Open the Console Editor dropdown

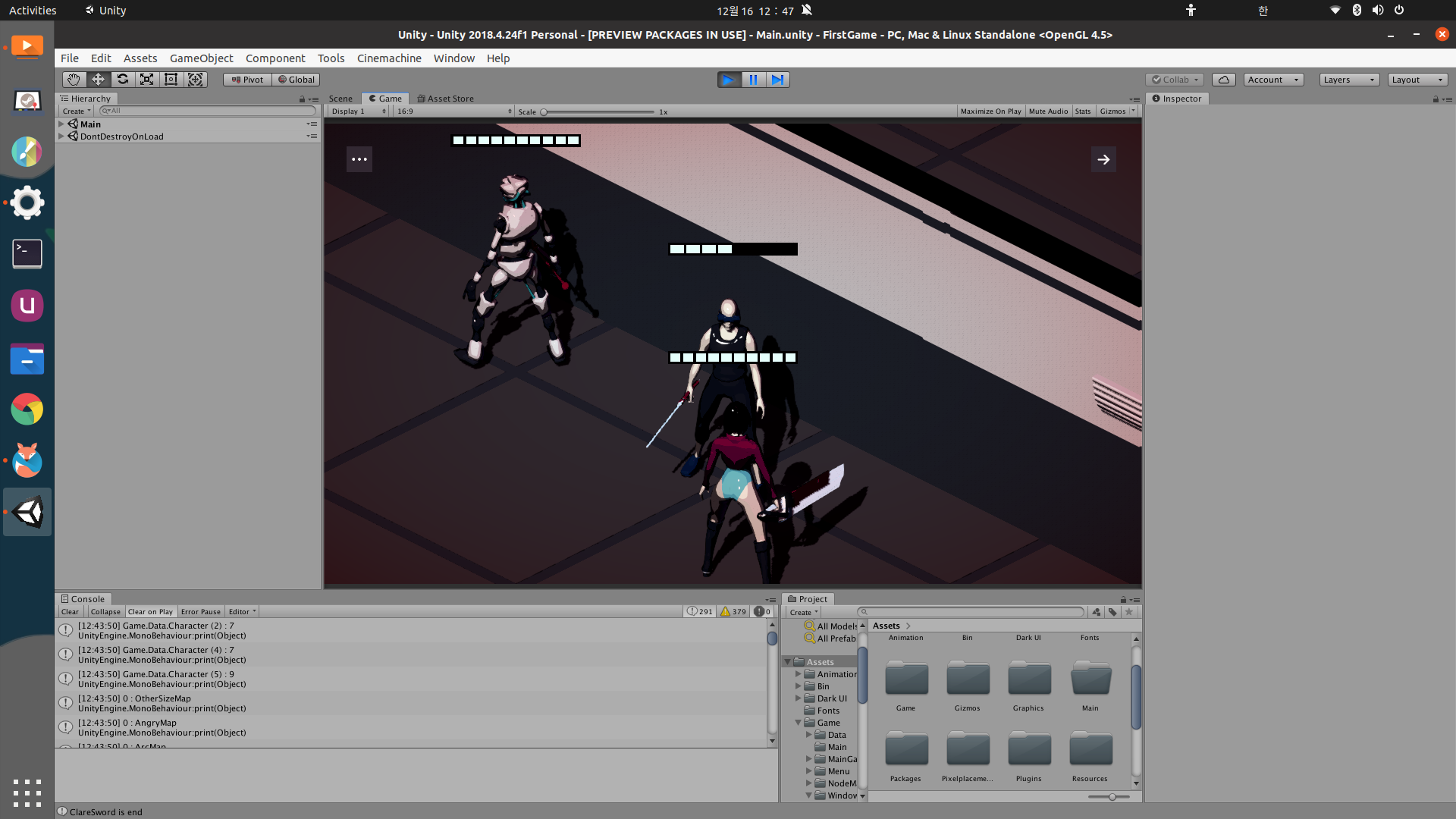[243, 612]
